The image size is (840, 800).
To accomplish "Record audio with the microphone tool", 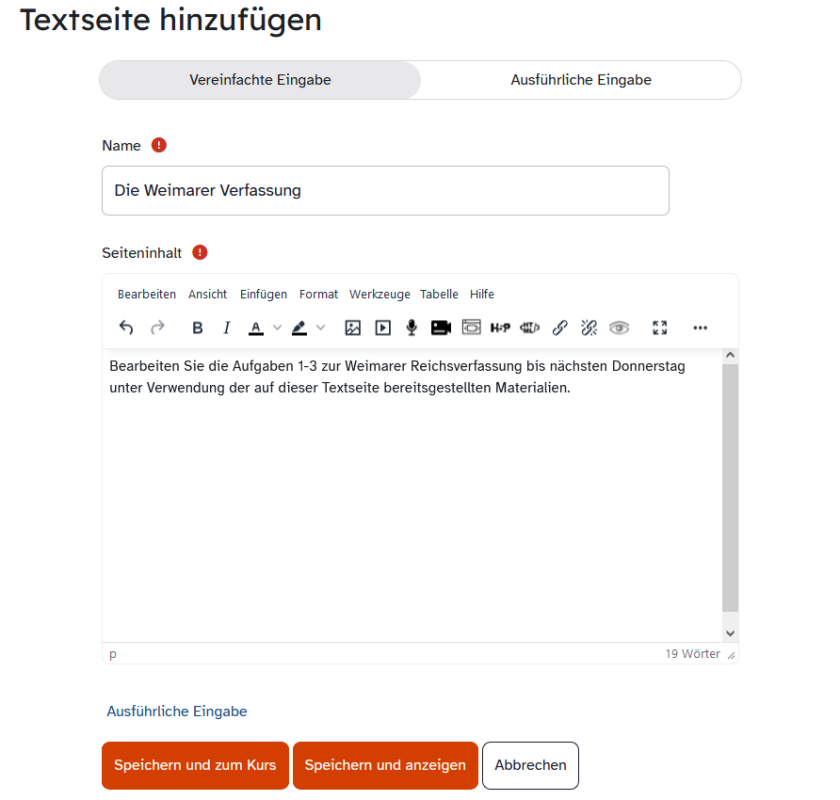I will tap(411, 327).
